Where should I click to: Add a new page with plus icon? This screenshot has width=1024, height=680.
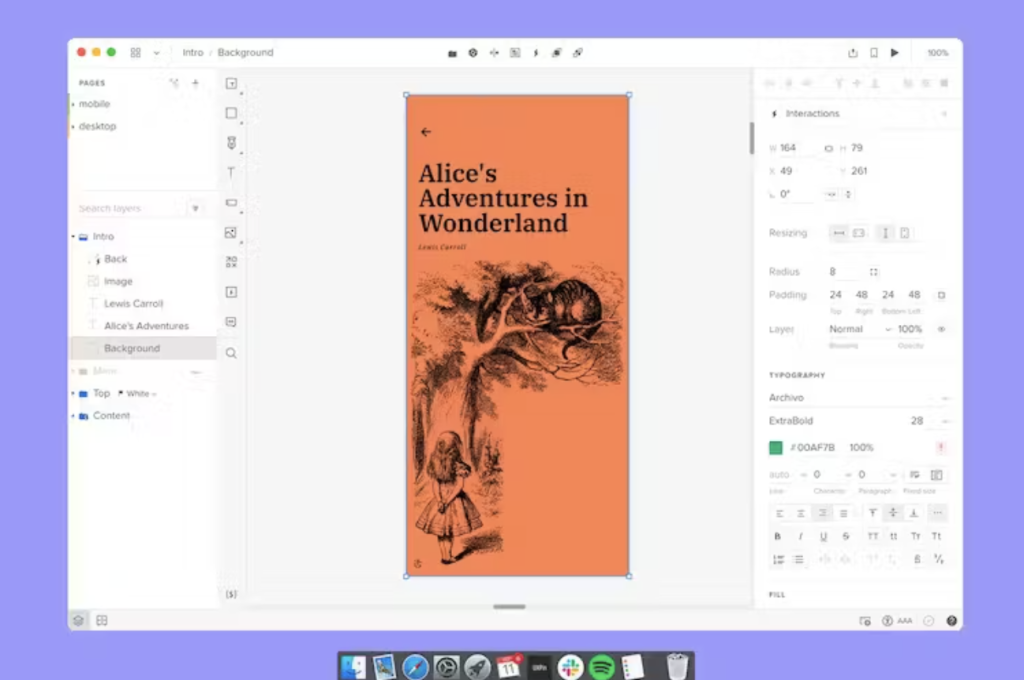(x=195, y=83)
